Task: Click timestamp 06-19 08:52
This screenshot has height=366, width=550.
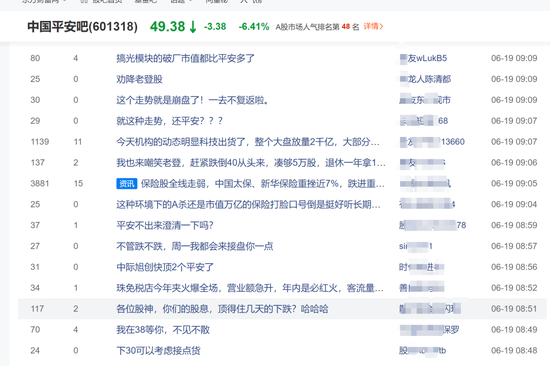Action: click(514, 288)
